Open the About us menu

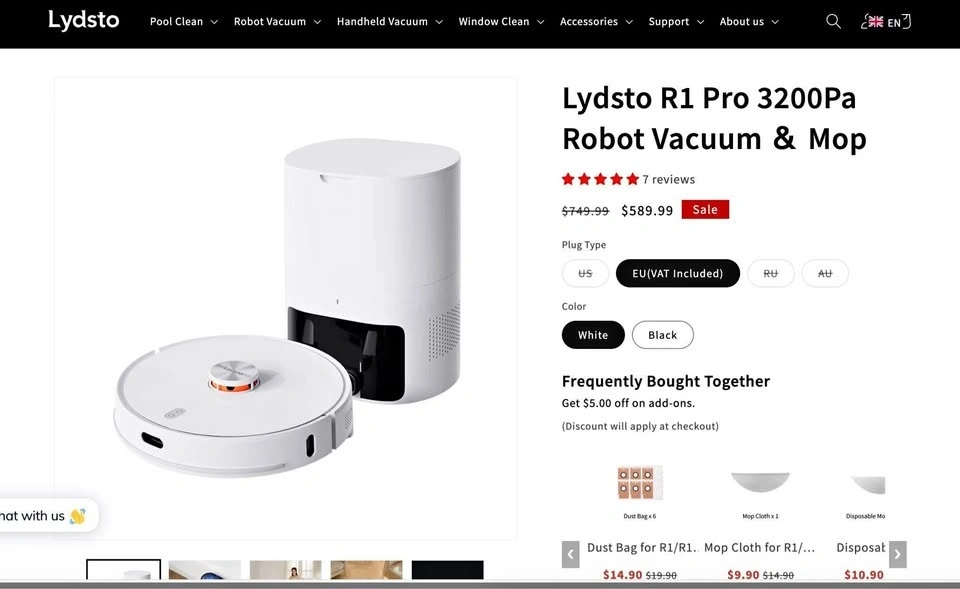pos(749,21)
